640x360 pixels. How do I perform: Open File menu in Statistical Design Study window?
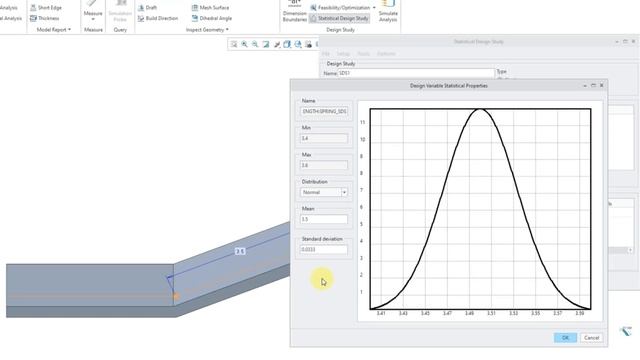(x=325, y=53)
